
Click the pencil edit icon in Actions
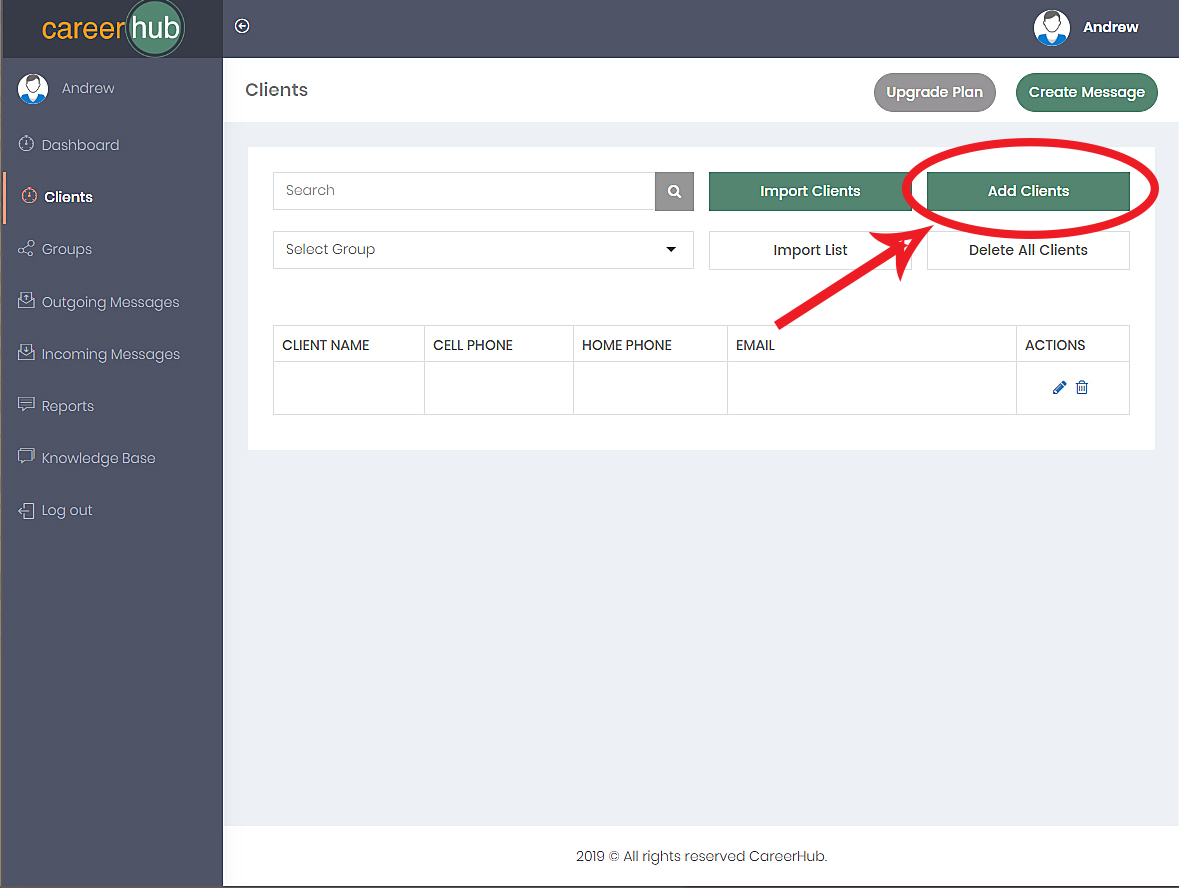tap(1059, 387)
